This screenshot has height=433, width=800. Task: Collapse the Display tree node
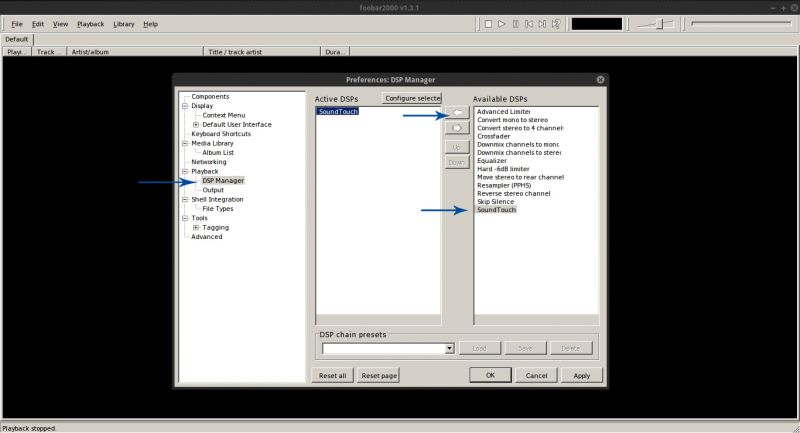pos(185,106)
